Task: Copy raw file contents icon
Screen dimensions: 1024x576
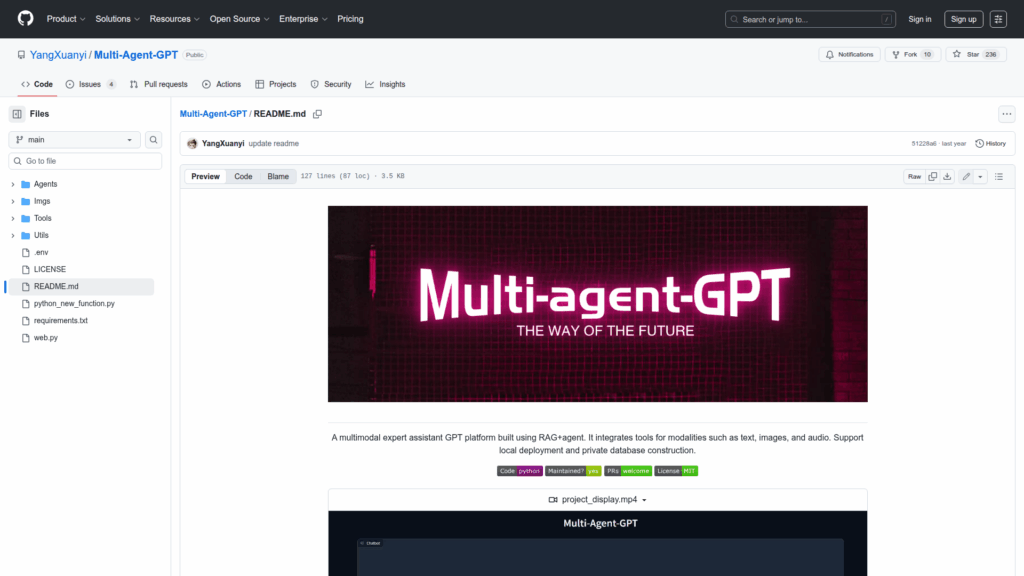Action: (932, 176)
